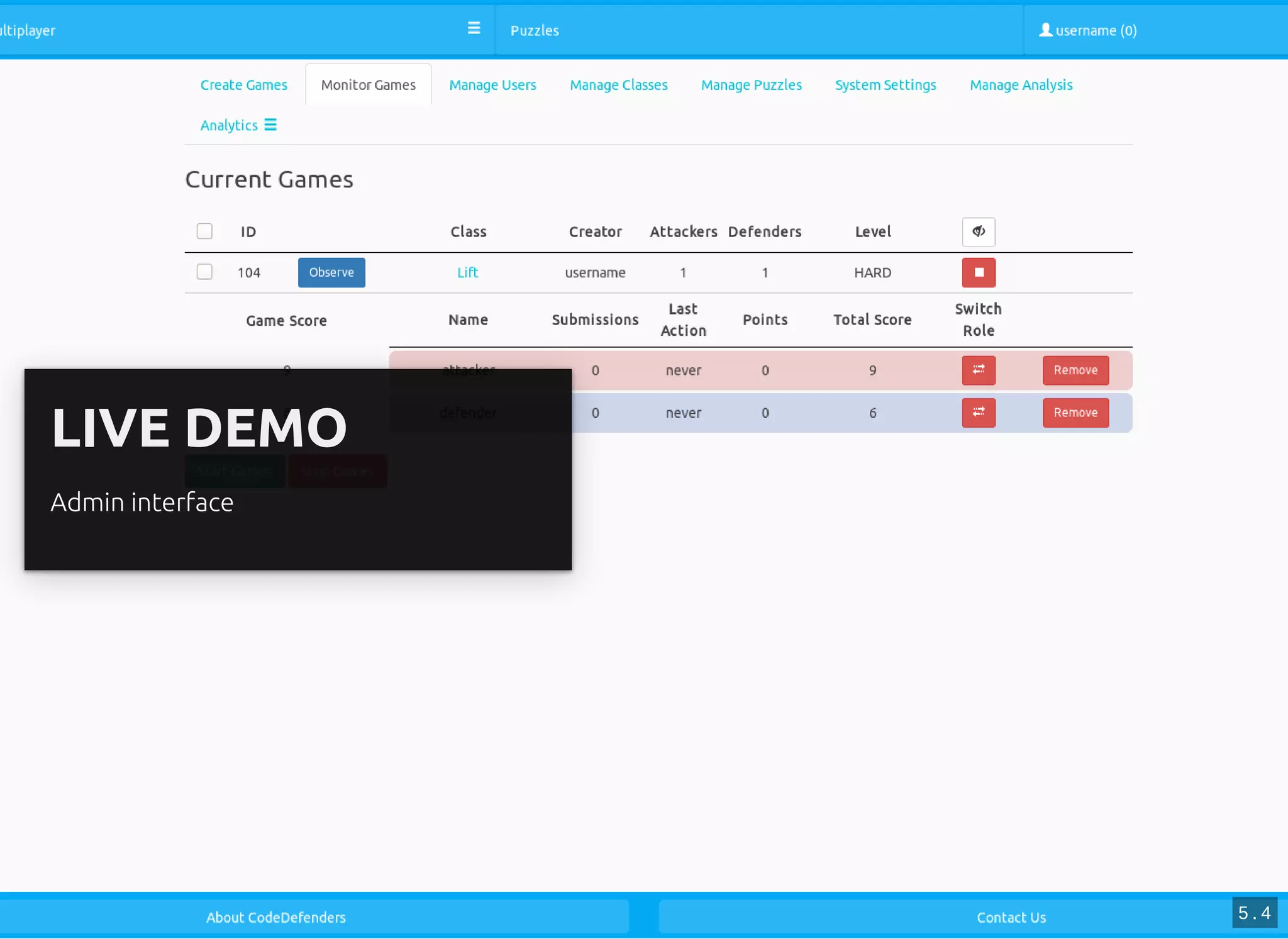Screen dimensions: 1288x939
Task: Open the System Settings tab
Action: tap(885, 85)
